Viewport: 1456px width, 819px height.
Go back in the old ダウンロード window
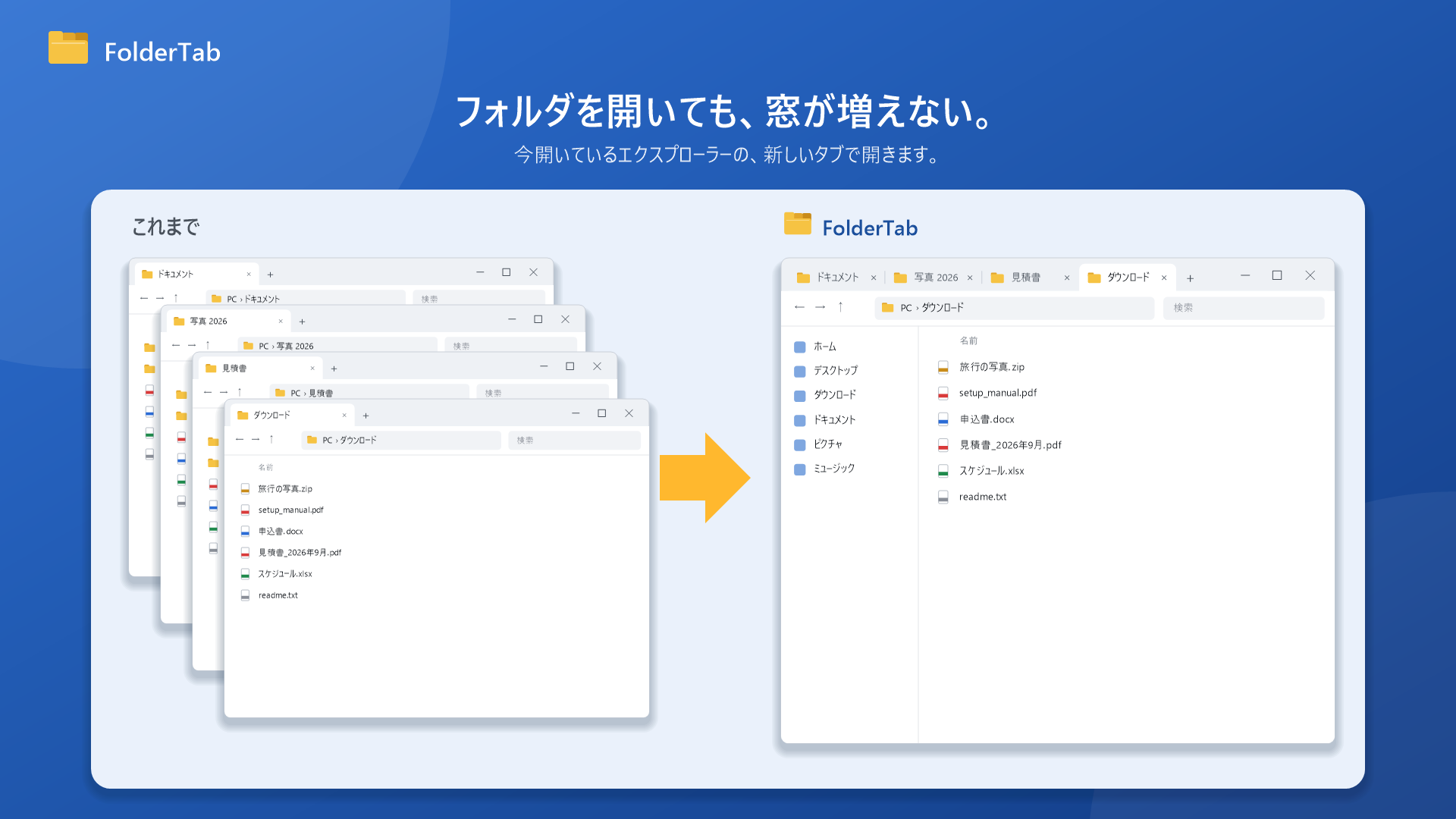pyautogui.click(x=240, y=440)
